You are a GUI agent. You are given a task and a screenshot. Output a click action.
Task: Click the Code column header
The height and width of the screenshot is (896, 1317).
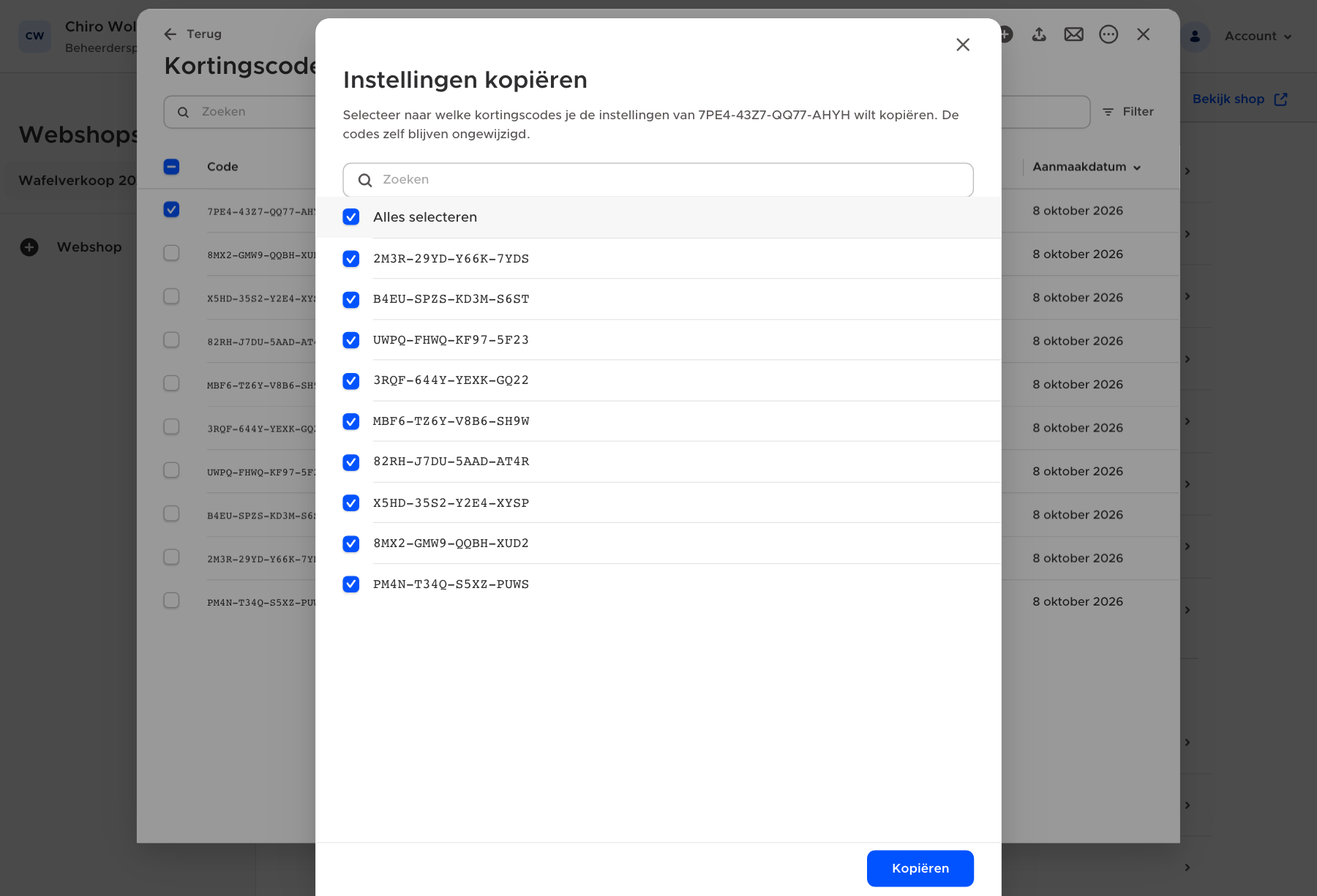[x=222, y=167]
